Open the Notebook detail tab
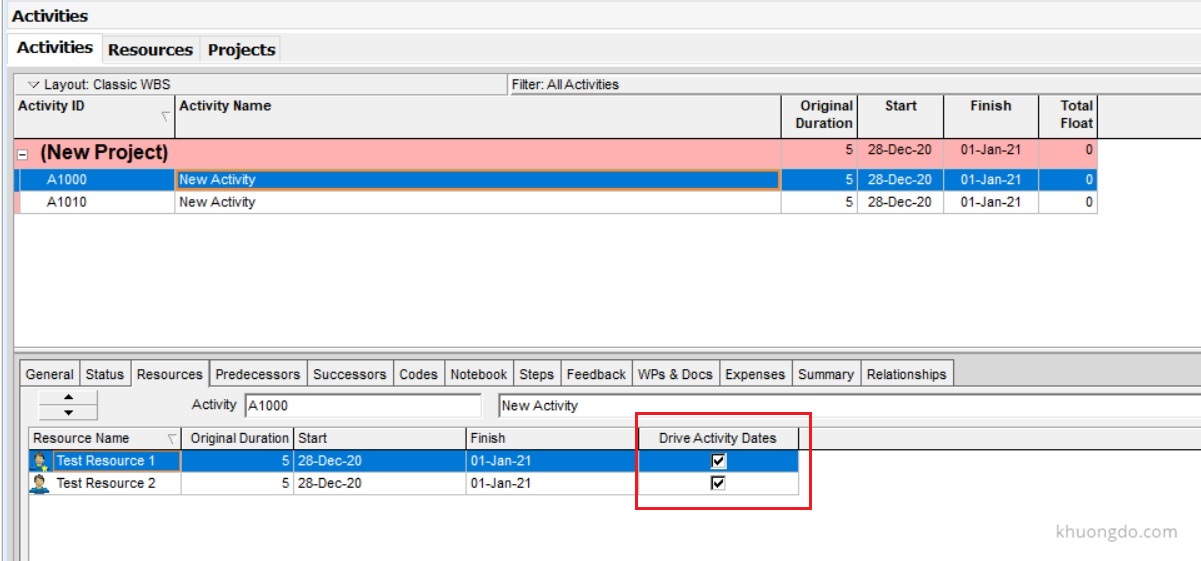This screenshot has width=1201, height=561. tap(478, 374)
